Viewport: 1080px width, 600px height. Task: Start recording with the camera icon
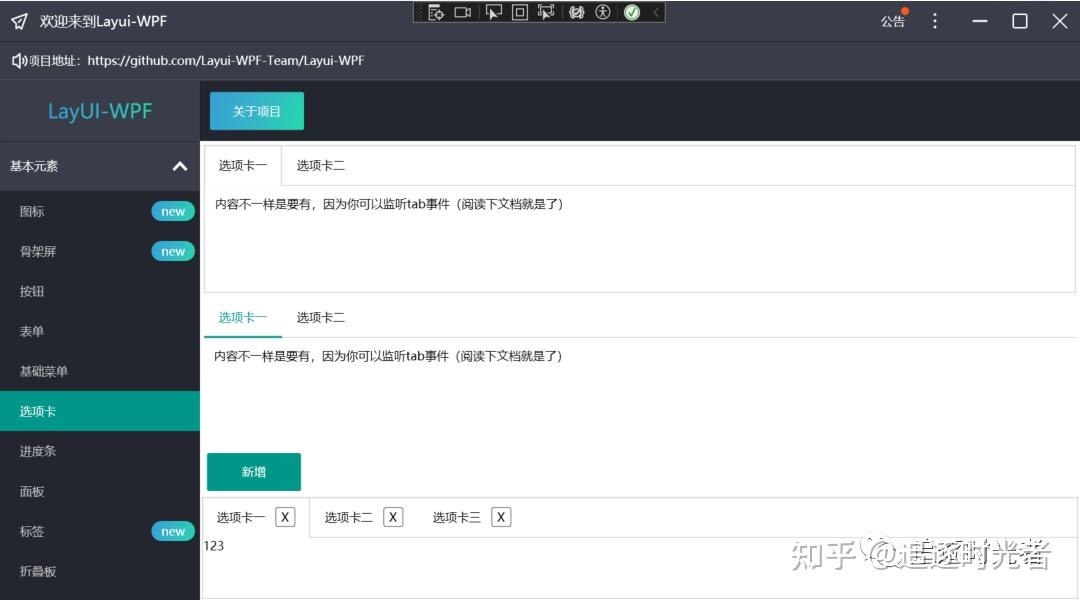[x=462, y=14]
